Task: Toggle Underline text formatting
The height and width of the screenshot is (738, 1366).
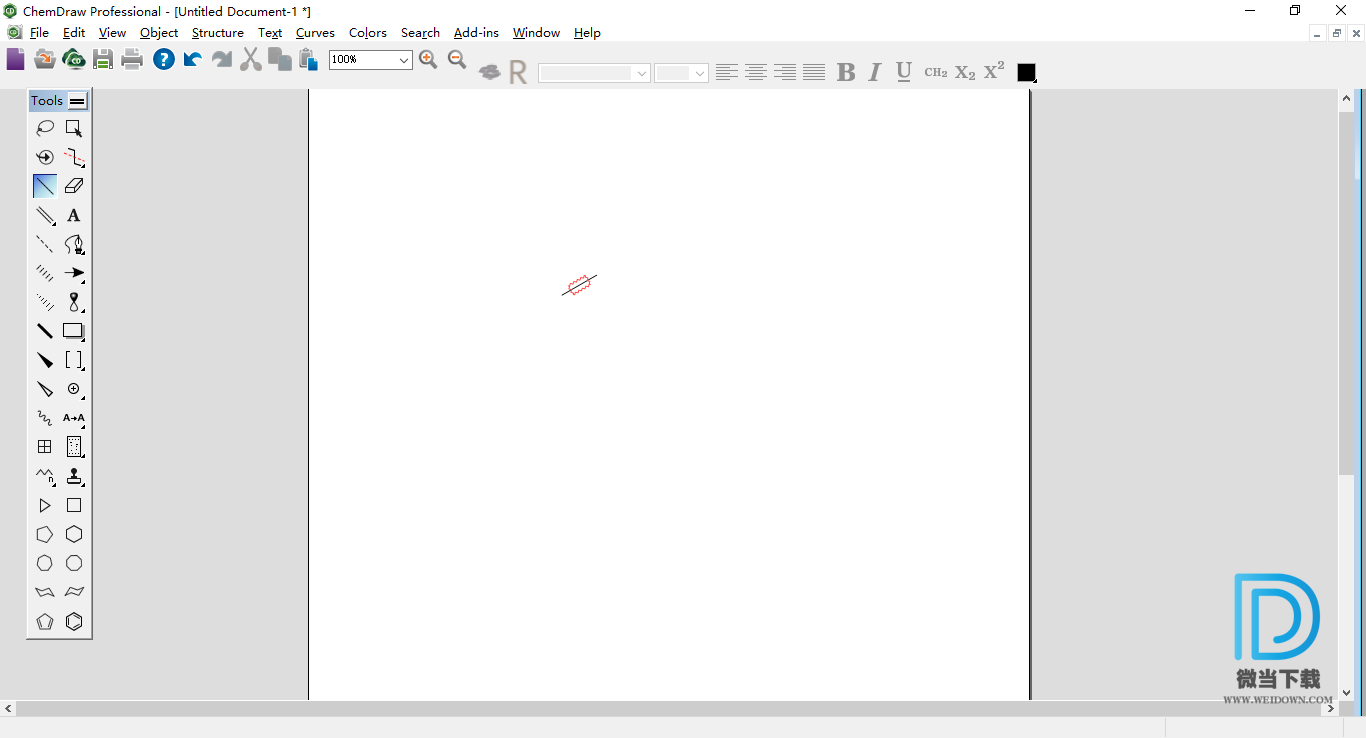Action: pyautogui.click(x=904, y=72)
